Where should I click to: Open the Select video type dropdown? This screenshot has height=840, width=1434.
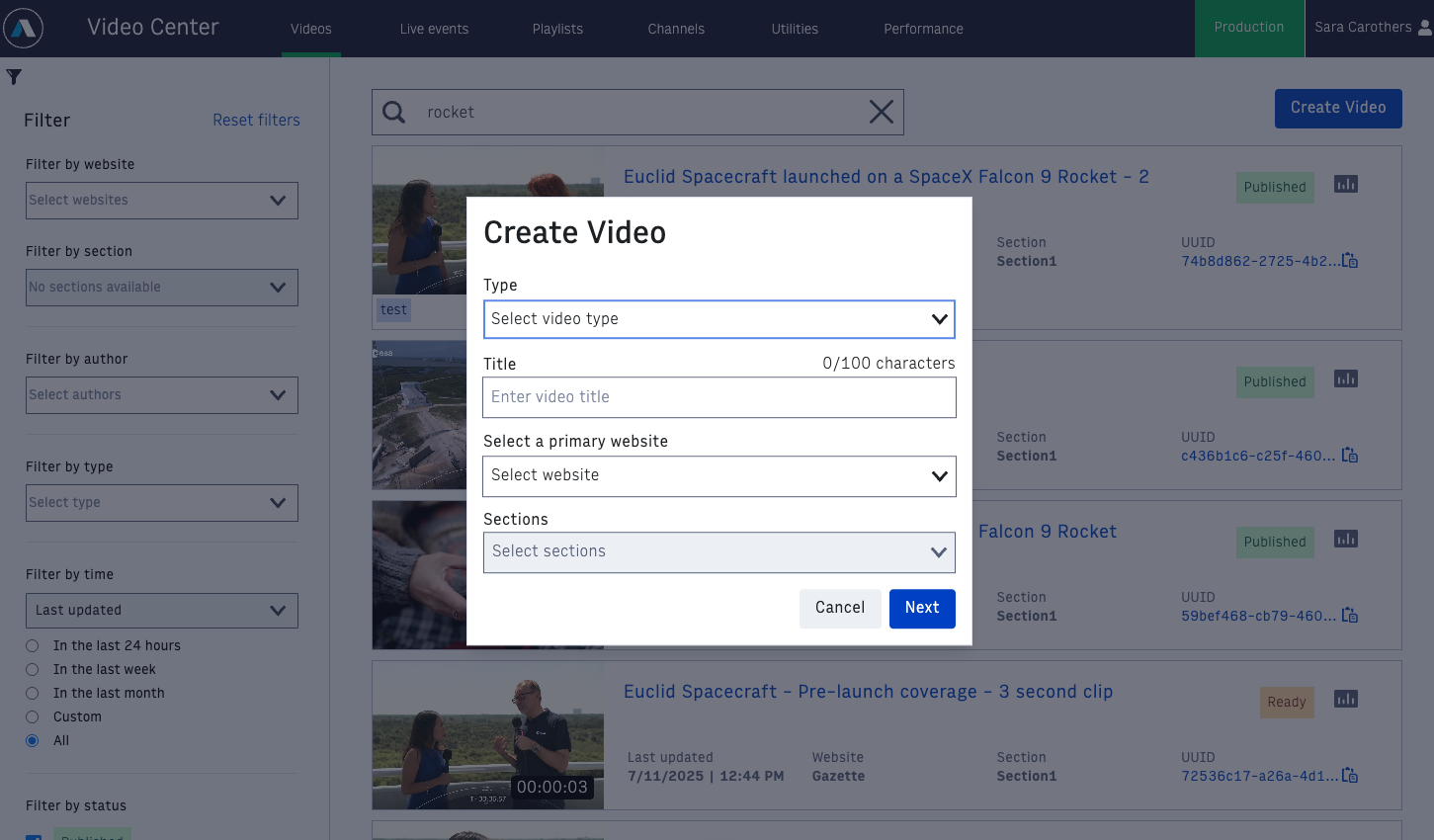click(719, 319)
